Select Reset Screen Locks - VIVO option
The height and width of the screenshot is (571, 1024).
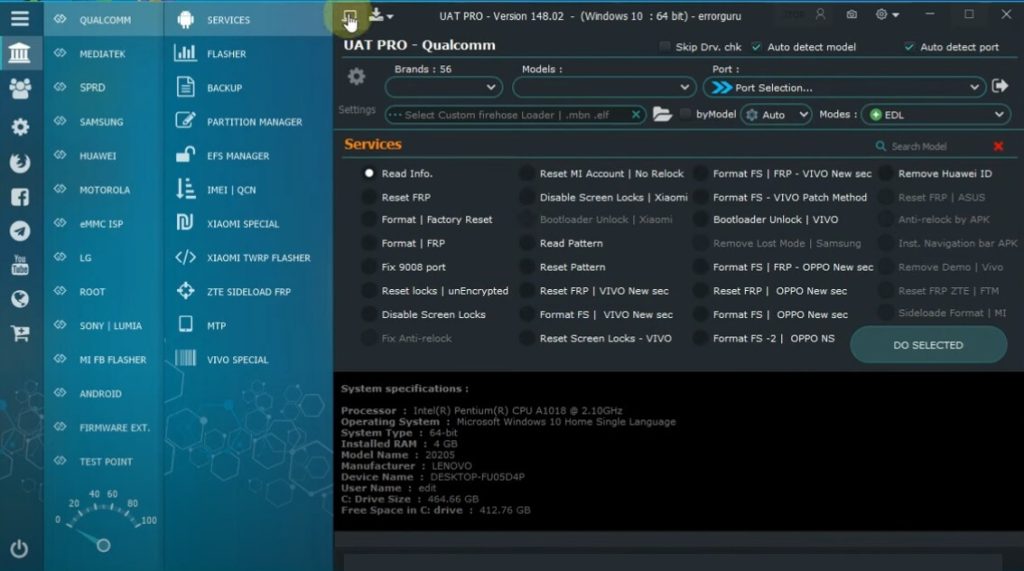526,338
